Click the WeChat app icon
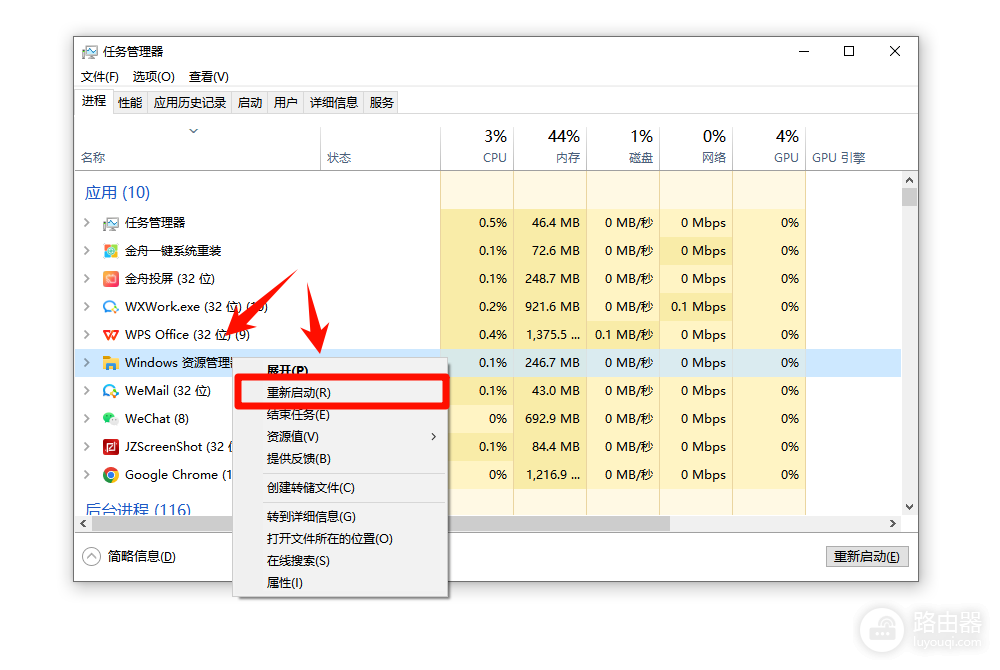The height and width of the screenshot is (670, 1000). point(110,419)
